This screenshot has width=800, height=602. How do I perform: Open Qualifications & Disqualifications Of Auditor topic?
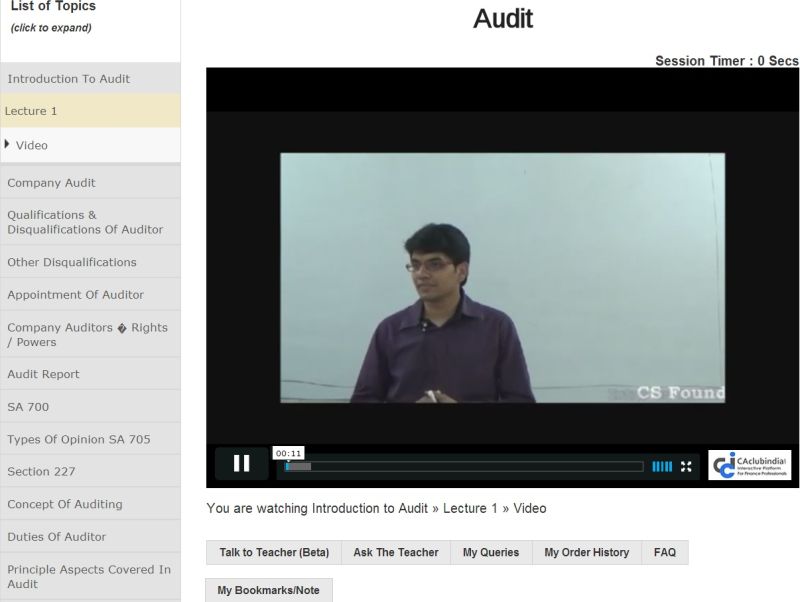84,222
